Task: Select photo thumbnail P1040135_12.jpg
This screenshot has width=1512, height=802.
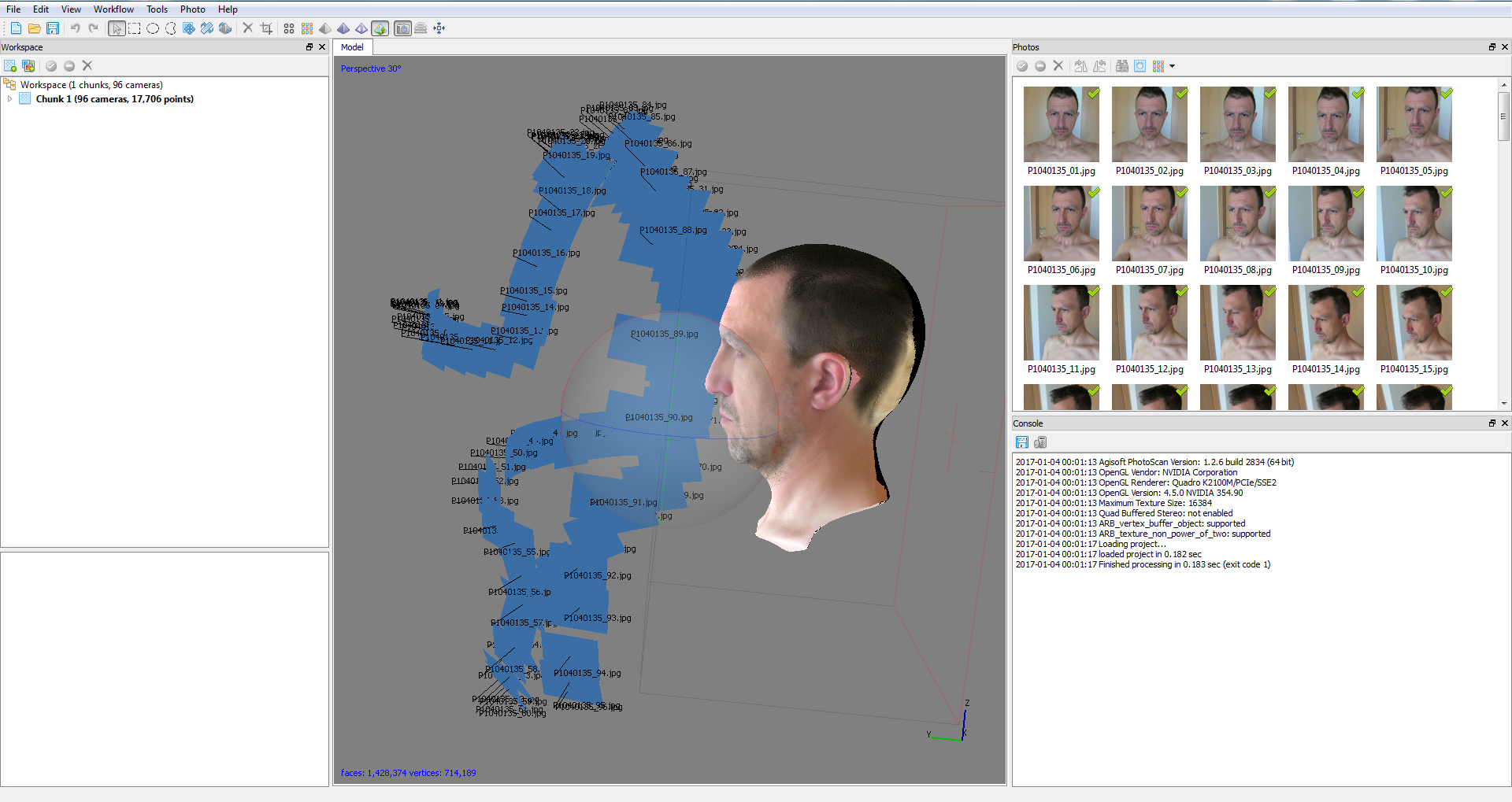Action: [1149, 323]
